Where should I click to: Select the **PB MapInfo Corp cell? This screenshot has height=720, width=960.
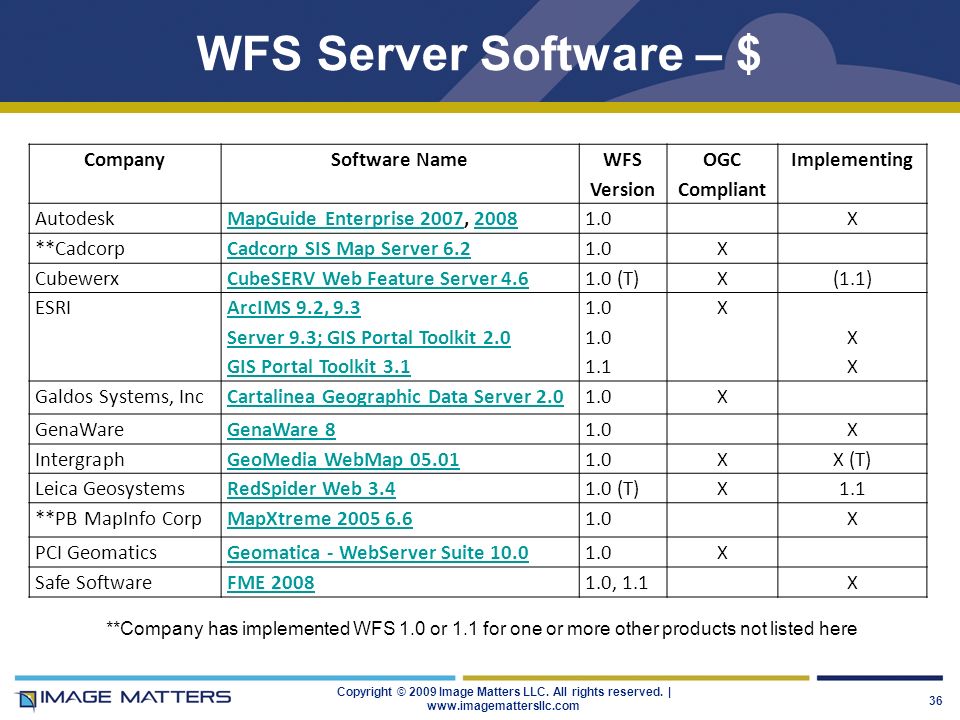pos(124,520)
